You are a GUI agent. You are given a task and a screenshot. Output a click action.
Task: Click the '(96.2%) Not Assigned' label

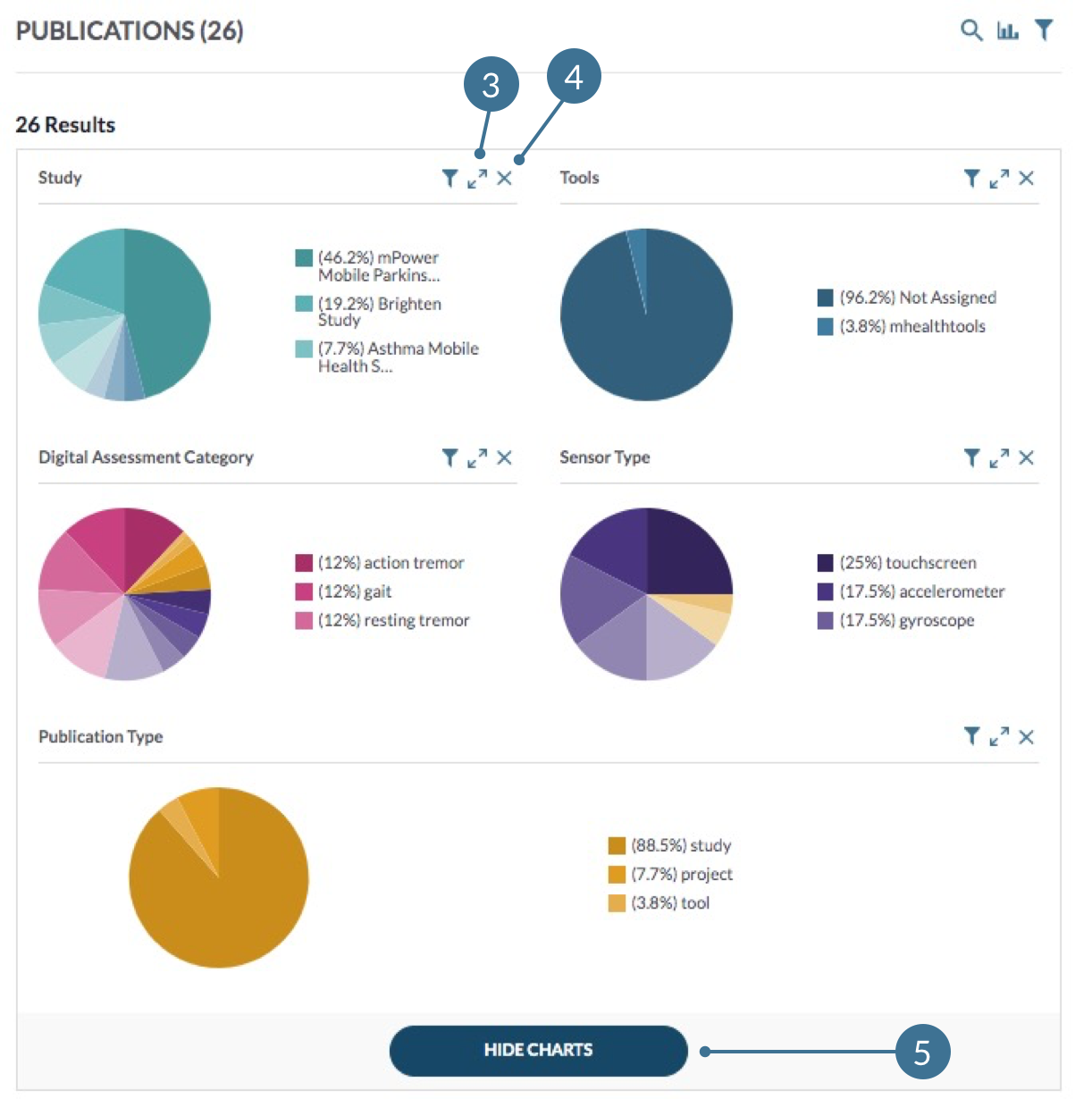point(918,298)
